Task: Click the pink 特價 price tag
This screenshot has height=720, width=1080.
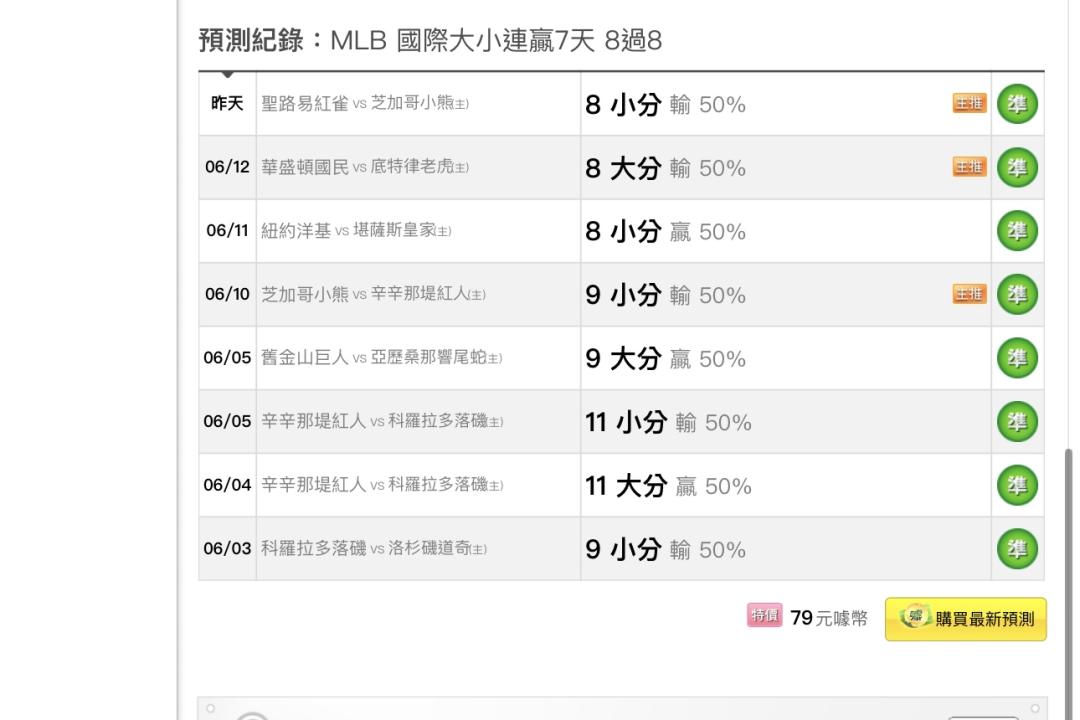Action: coord(765,615)
